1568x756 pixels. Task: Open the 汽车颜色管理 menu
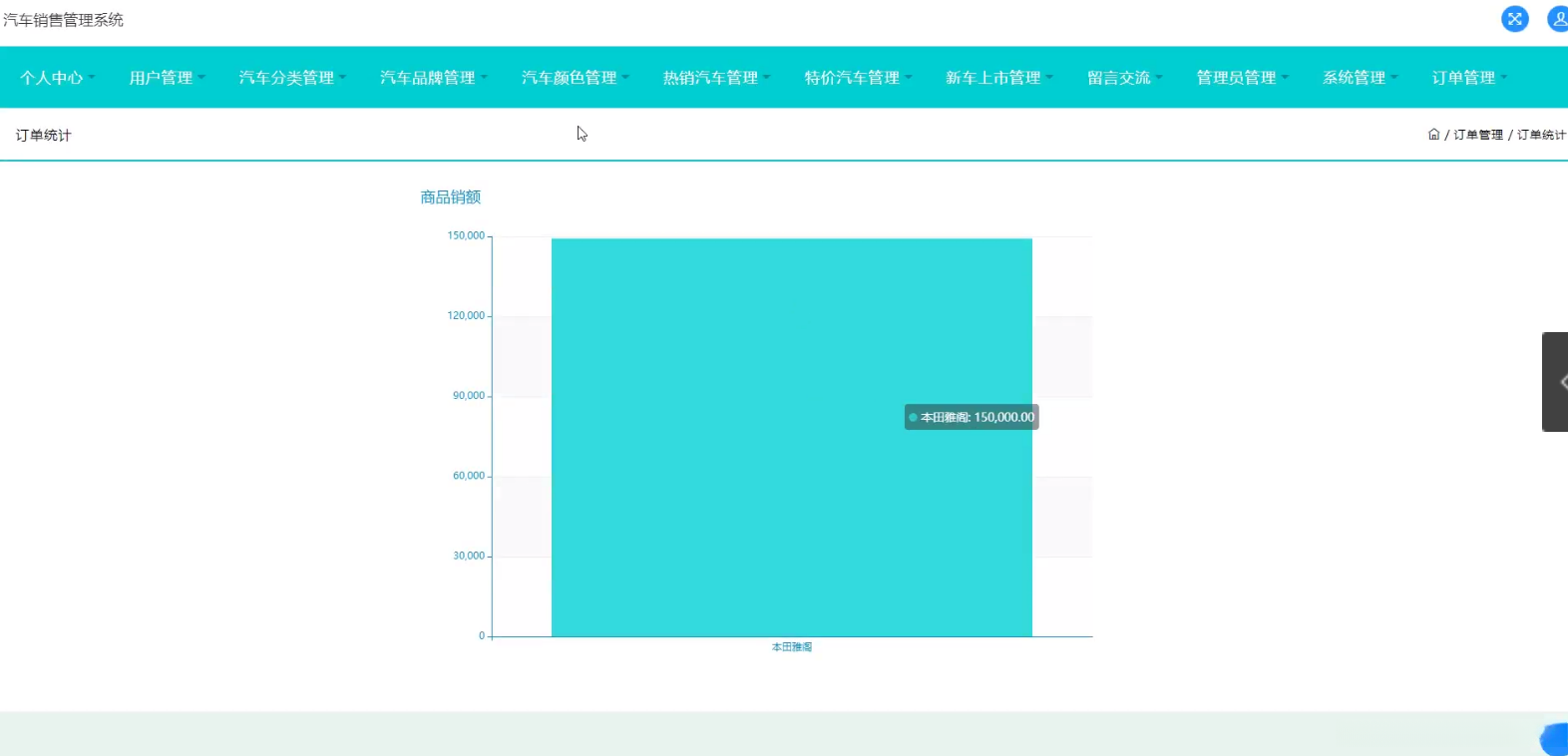pos(576,78)
